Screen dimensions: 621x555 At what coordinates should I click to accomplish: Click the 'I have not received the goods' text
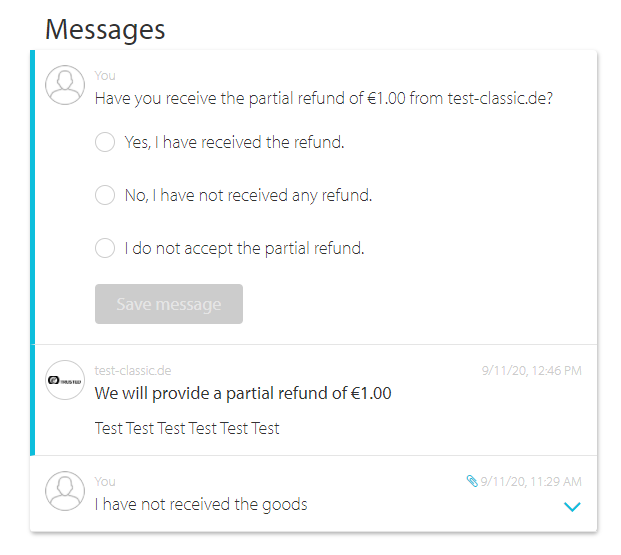[x=201, y=504]
